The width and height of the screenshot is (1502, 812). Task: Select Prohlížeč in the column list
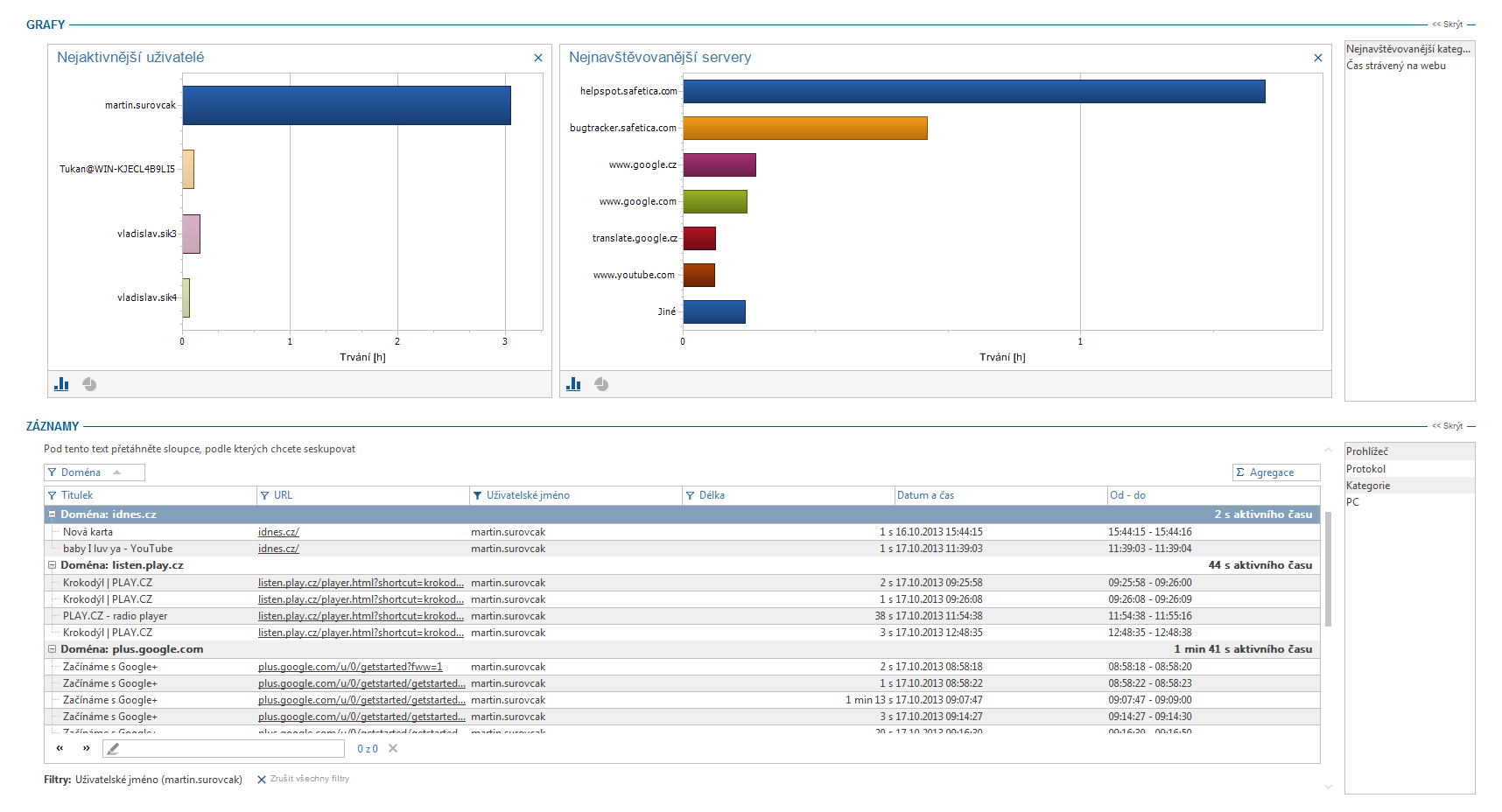[1367, 451]
